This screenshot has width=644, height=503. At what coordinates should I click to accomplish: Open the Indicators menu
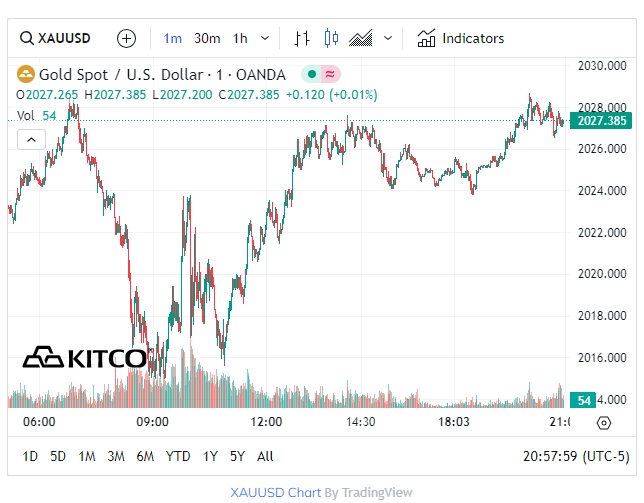click(460, 39)
